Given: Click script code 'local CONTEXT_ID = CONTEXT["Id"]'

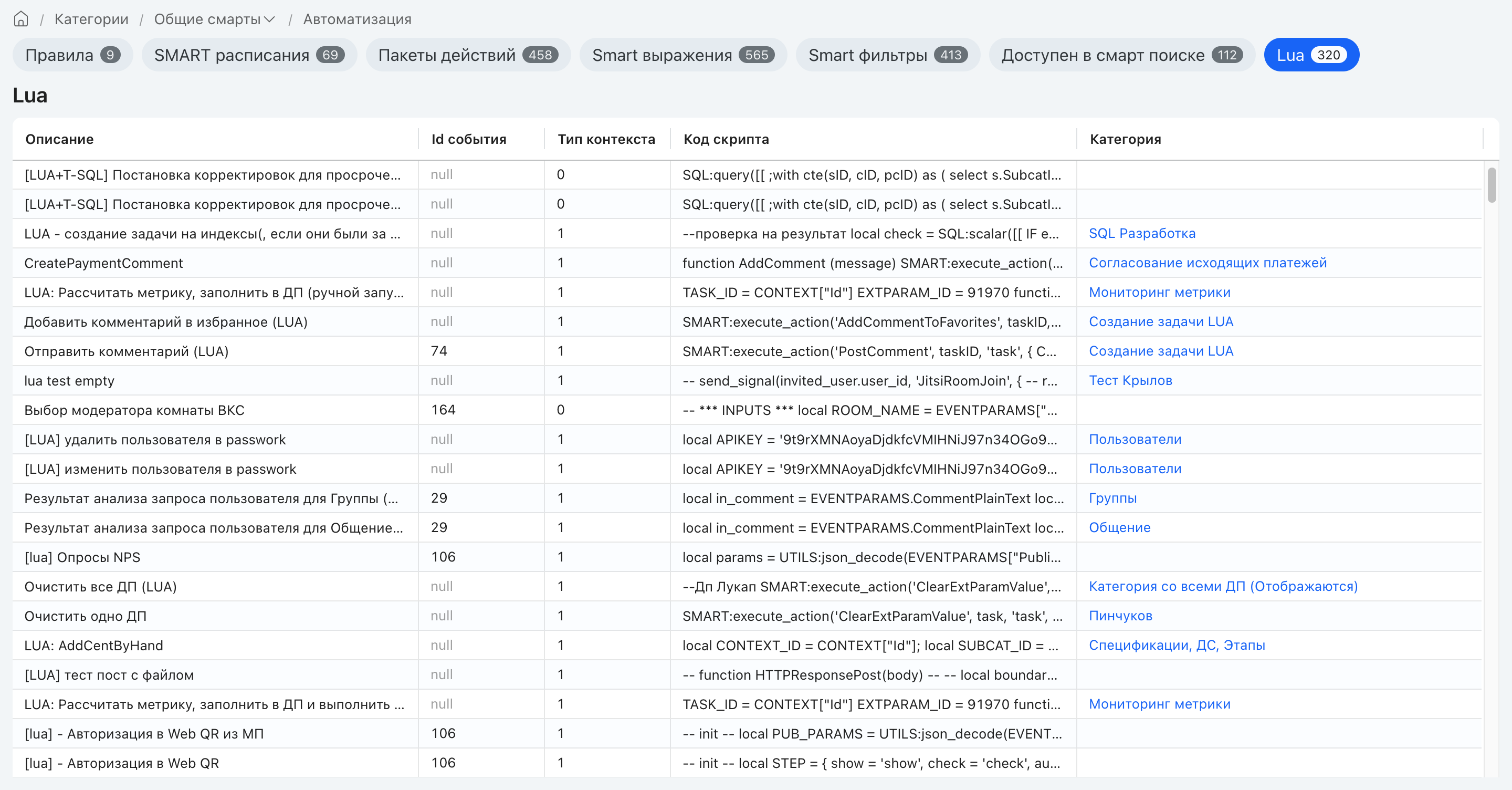Looking at the screenshot, I should (870, 645).
